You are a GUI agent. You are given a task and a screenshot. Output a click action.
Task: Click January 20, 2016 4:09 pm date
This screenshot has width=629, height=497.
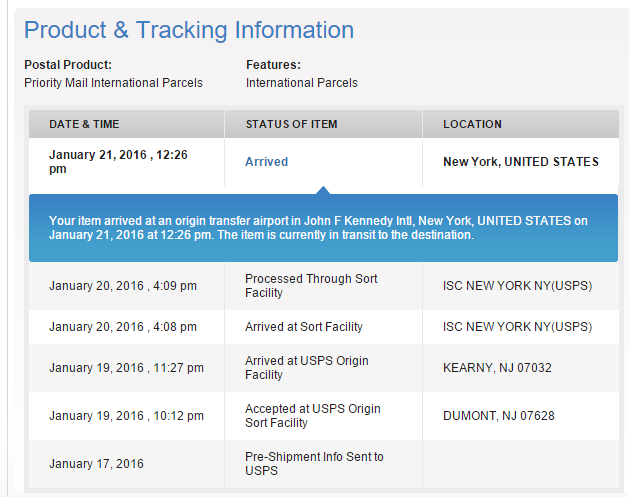(x=123, y=286)
